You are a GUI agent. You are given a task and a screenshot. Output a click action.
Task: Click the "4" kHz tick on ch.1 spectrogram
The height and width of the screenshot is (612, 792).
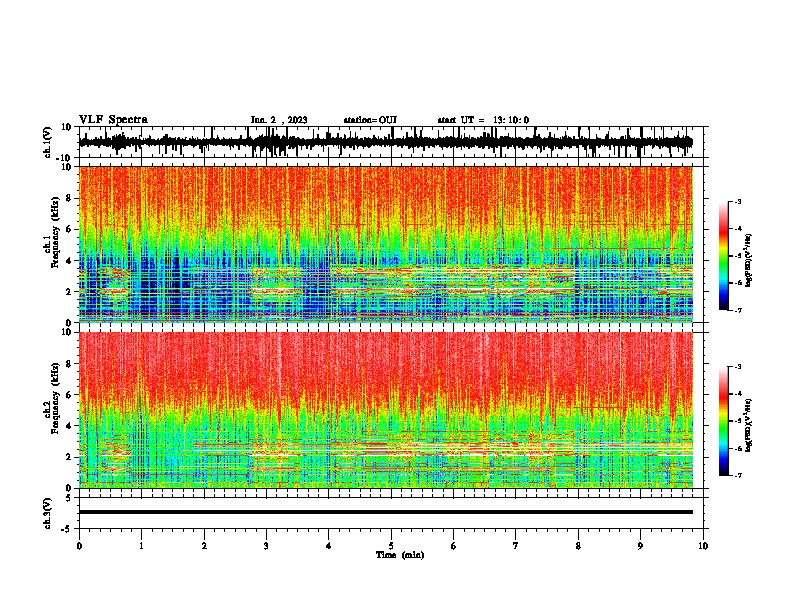pos(69,261)
